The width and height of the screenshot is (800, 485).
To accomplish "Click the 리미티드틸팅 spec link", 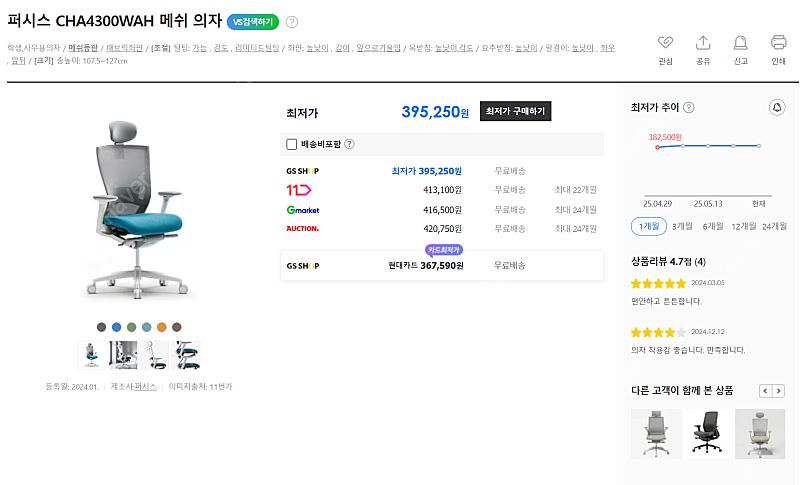I will (257, 48).
